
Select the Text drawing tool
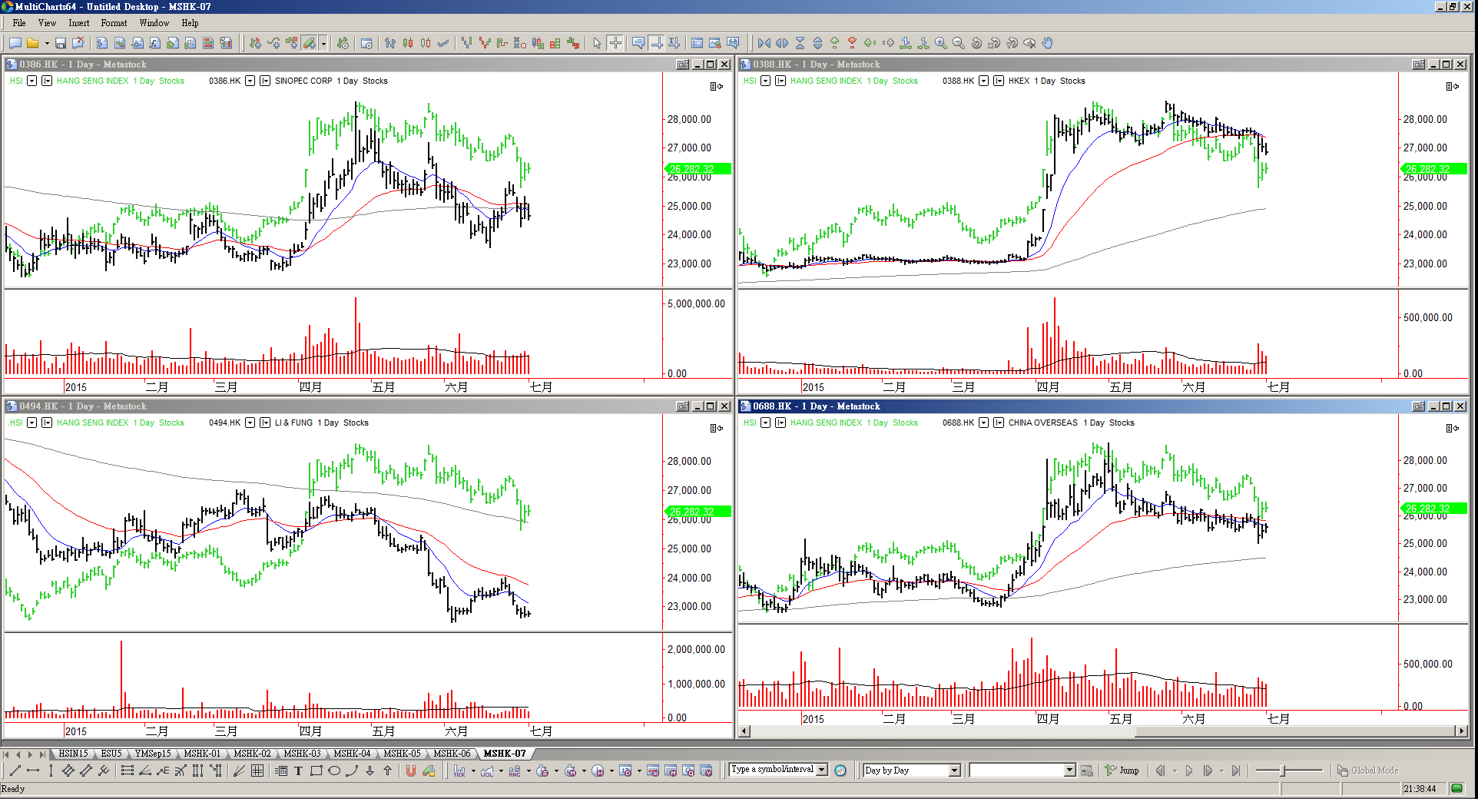pos(298,771)
